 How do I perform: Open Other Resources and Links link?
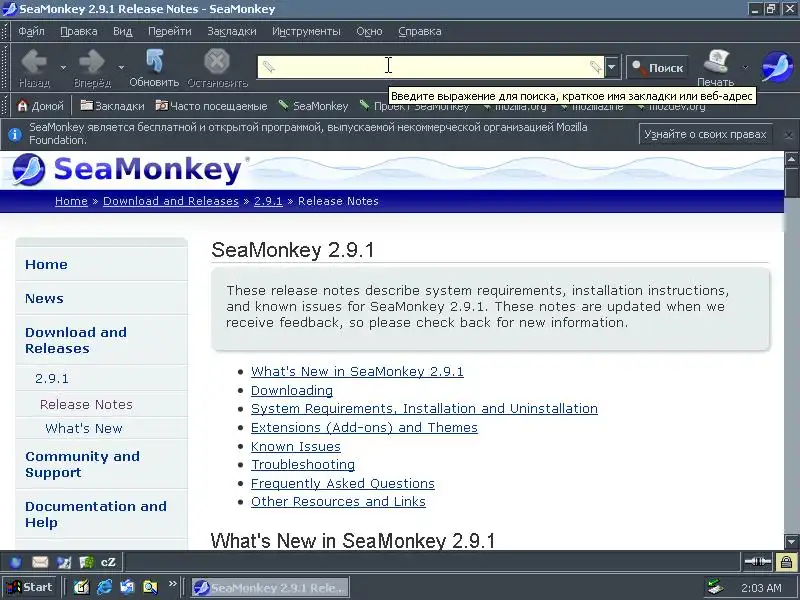[338, 502]
